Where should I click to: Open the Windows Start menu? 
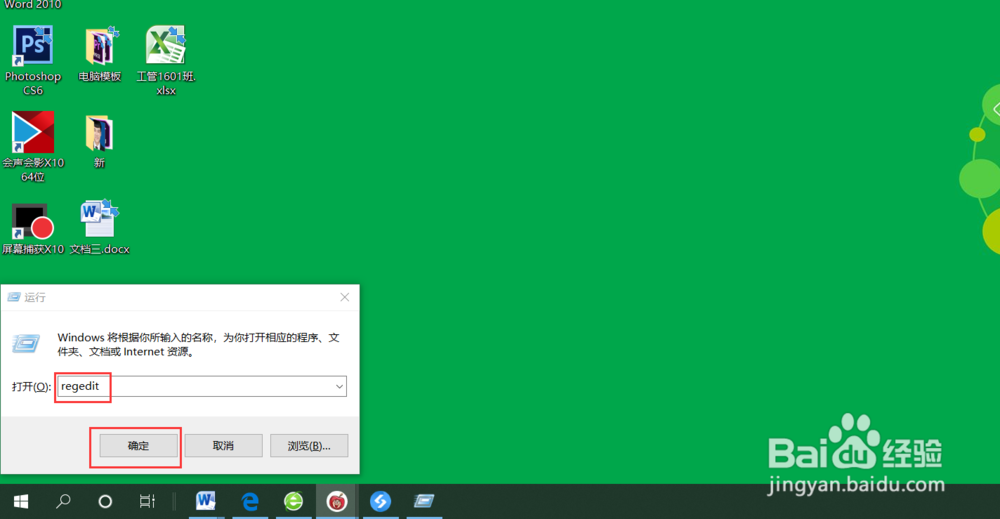coord(20,502)
